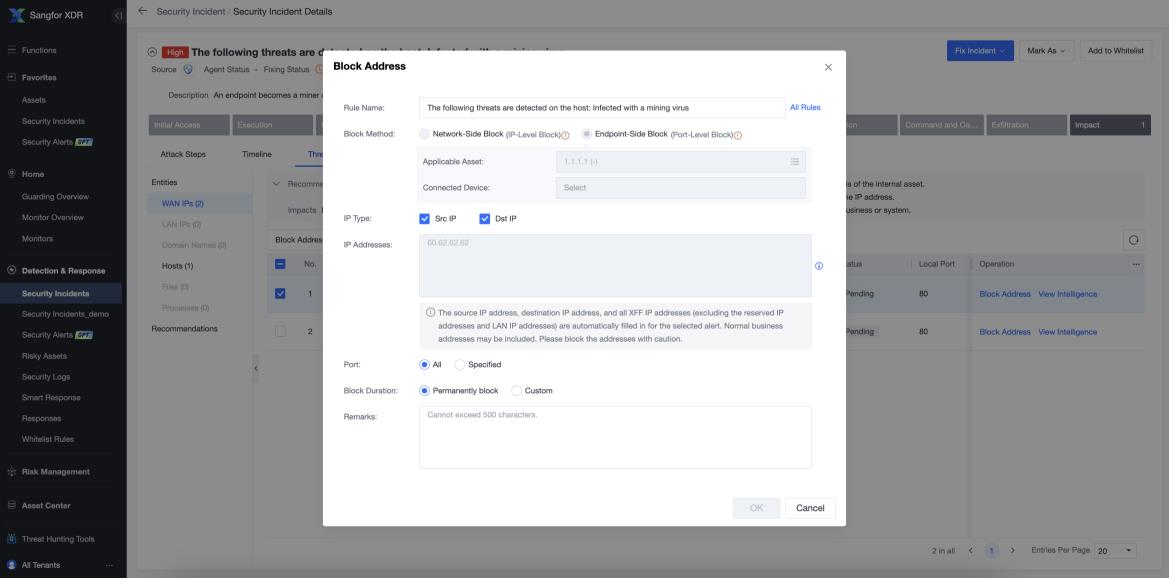Open the Entries Per Page dropdown
The height and width of the screenshot is (578, 1169).
coord(1115,550)
